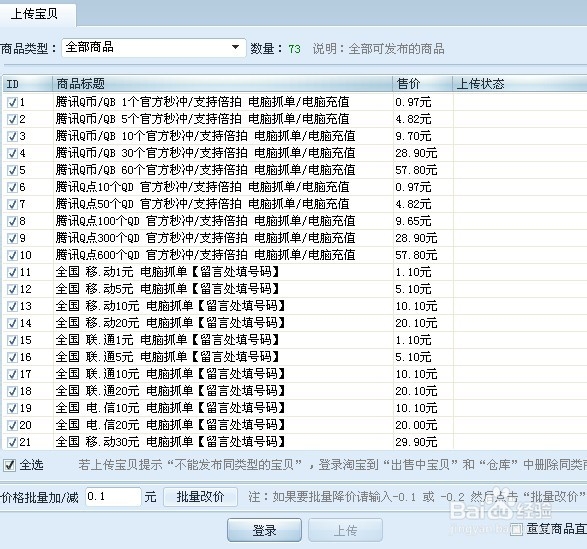This screenshot has width=587, height=549.
Task: Sort by the 商品标题 column header
Action: (223, 84)
